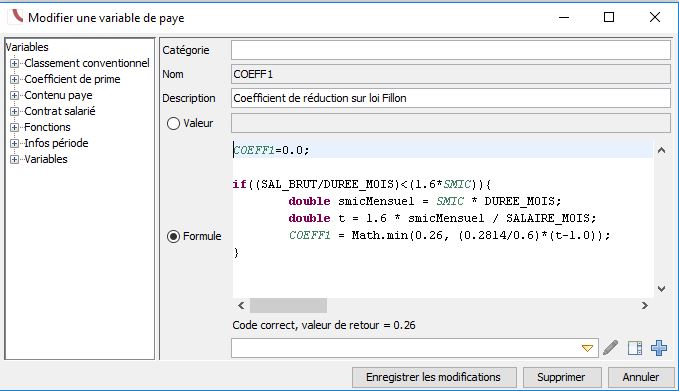Click the horizontal scrollbar thumb
679x391 pixels.
click(x=288, y=305)
